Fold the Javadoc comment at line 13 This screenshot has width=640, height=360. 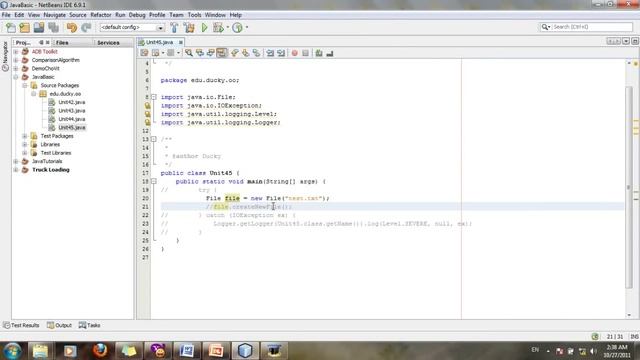point(154,139)
